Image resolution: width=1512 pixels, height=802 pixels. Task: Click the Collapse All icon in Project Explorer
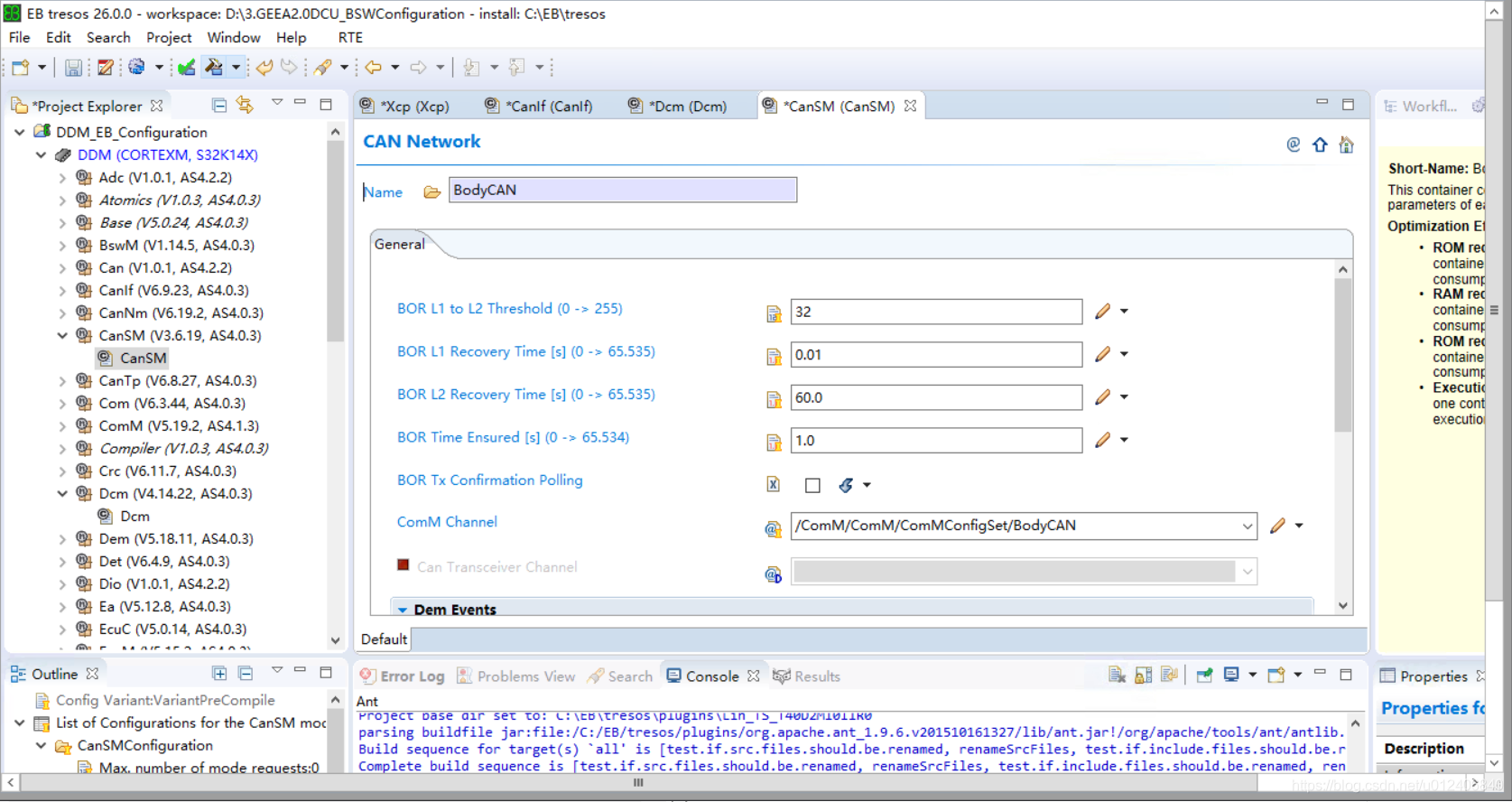pos(219,105)
